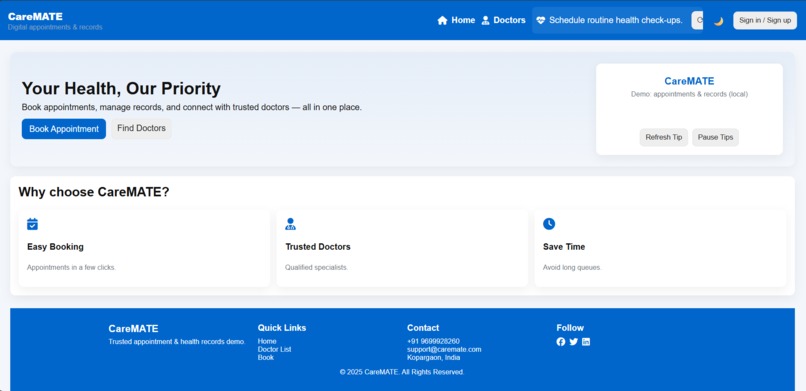Click the 'Schedule routine health check-ups.' tip text
Image resolution: width=806 pixels, height=391 pixels.
coord(616,21)
